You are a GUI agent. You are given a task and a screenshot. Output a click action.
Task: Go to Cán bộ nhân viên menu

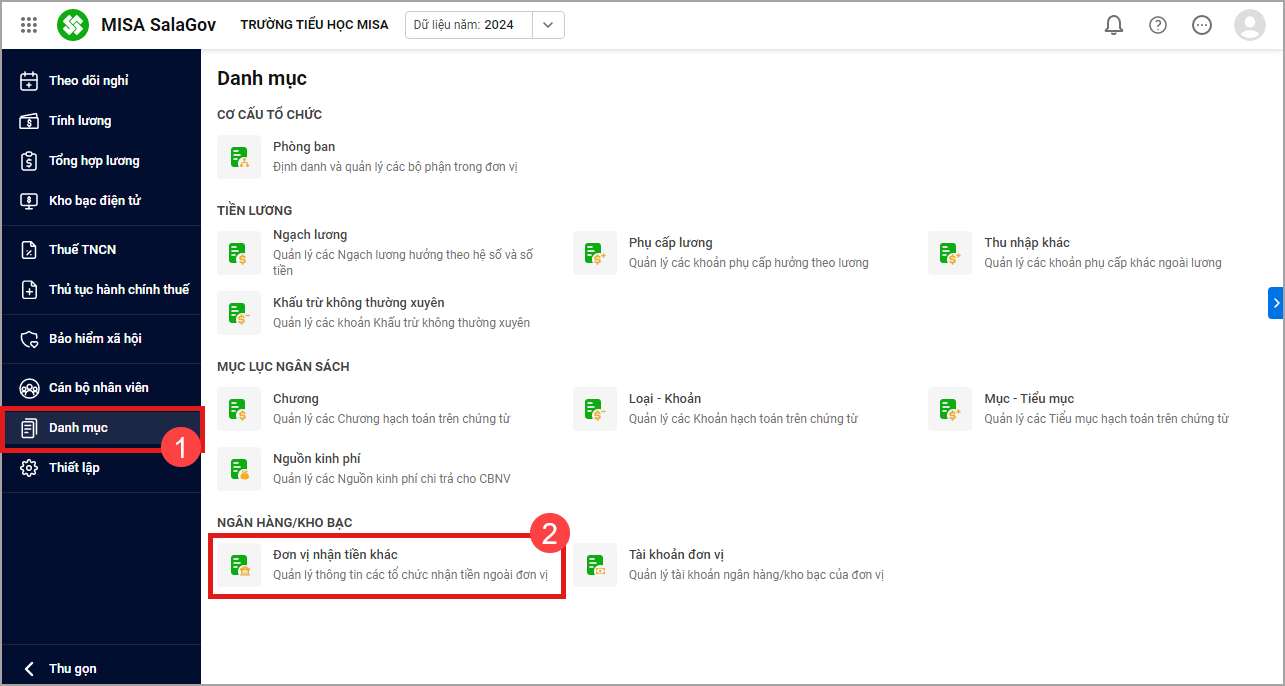[99, 388]
